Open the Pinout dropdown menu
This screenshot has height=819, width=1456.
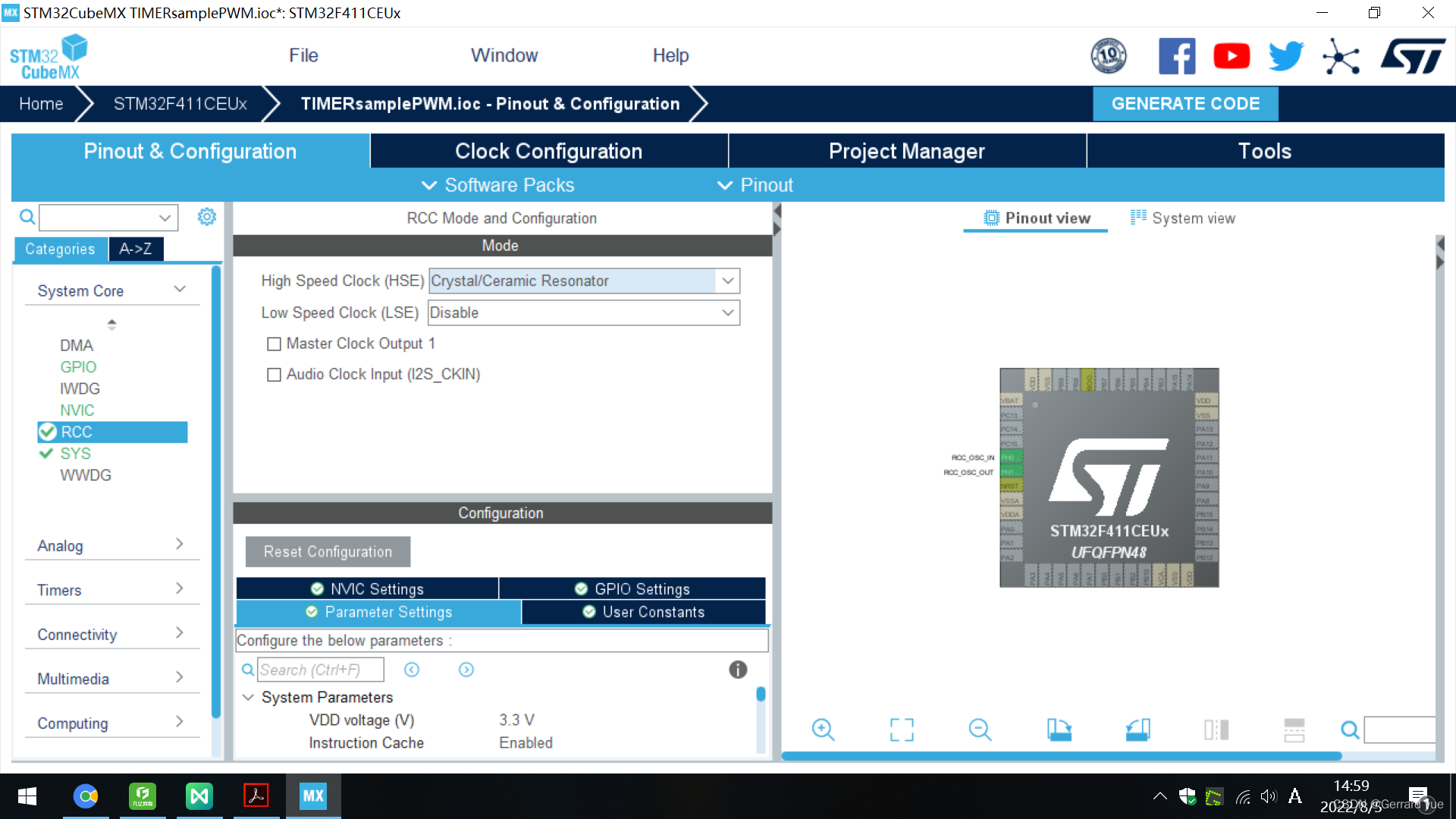coord(755,185)
